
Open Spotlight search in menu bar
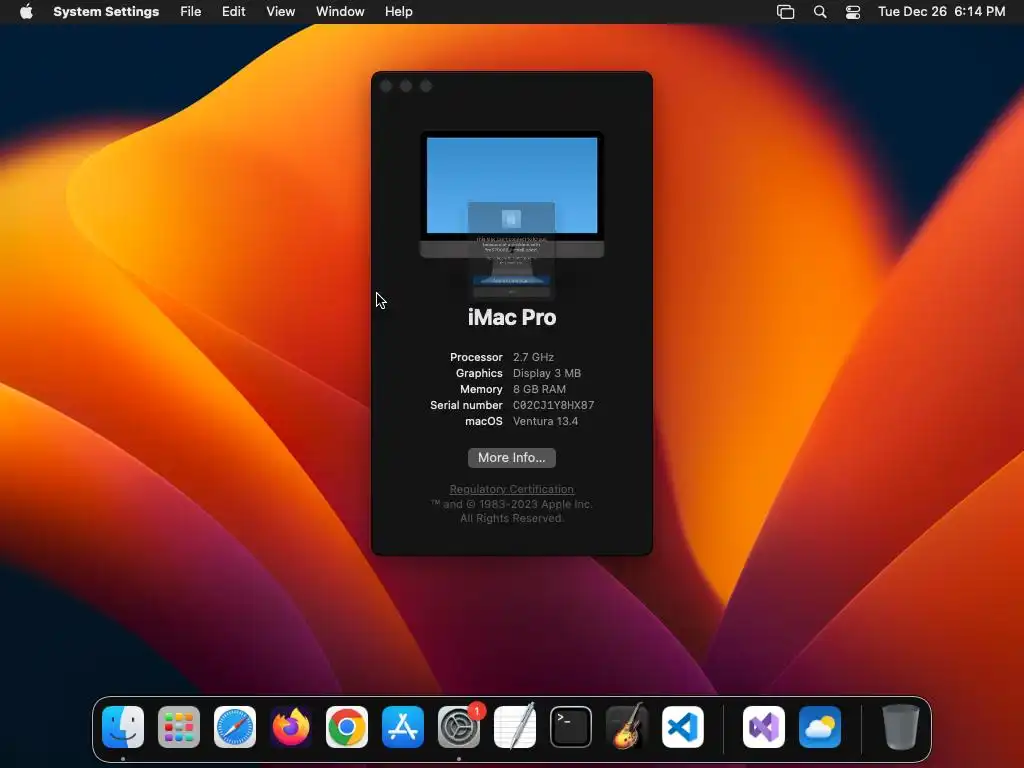(820, 12)
